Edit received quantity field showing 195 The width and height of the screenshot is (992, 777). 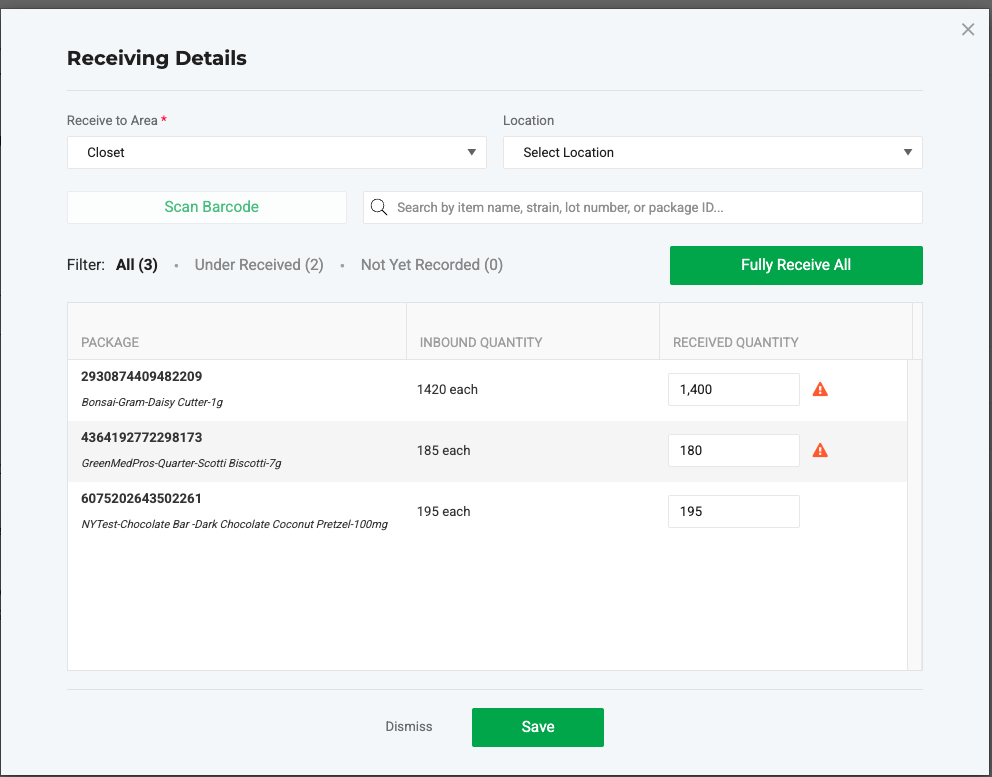click(734, 511)
